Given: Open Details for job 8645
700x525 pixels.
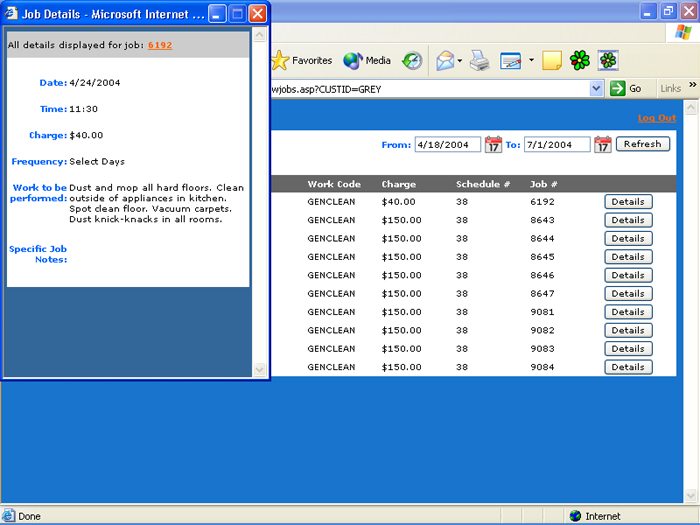Looking at the screenshot, I should tap(628, 257).
